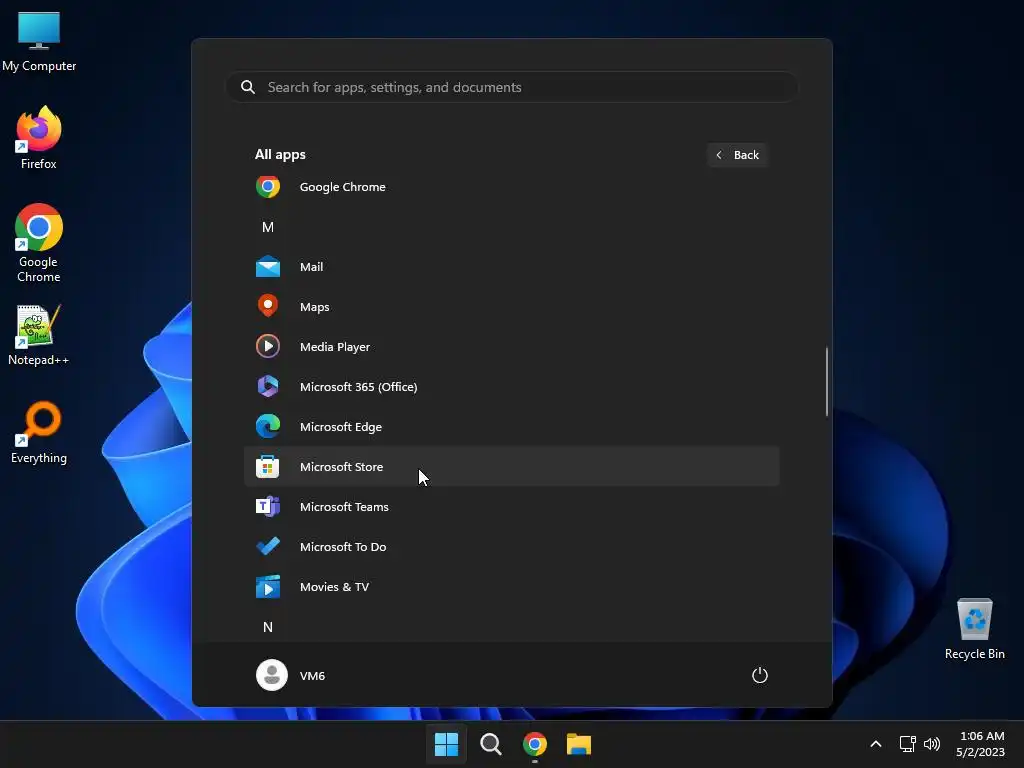1024x768 pixels.
Task: Open File Explorer from the taskbar
Action: tap(579, 744)
